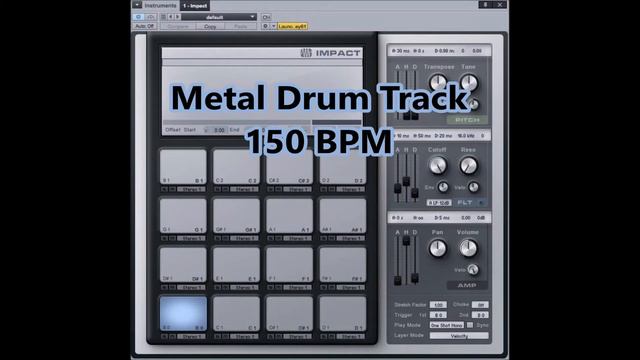This screenshot has width=640, height=360.
Task: Open the Layer Mode Velocity dropdown
Action: [x=459, y=336]
